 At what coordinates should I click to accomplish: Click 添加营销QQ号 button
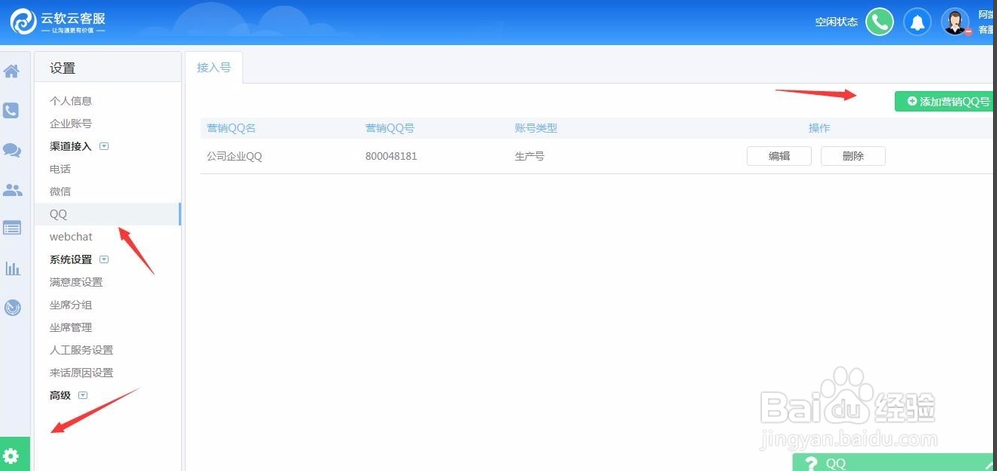pyautogui.click(x=945, y=101)
